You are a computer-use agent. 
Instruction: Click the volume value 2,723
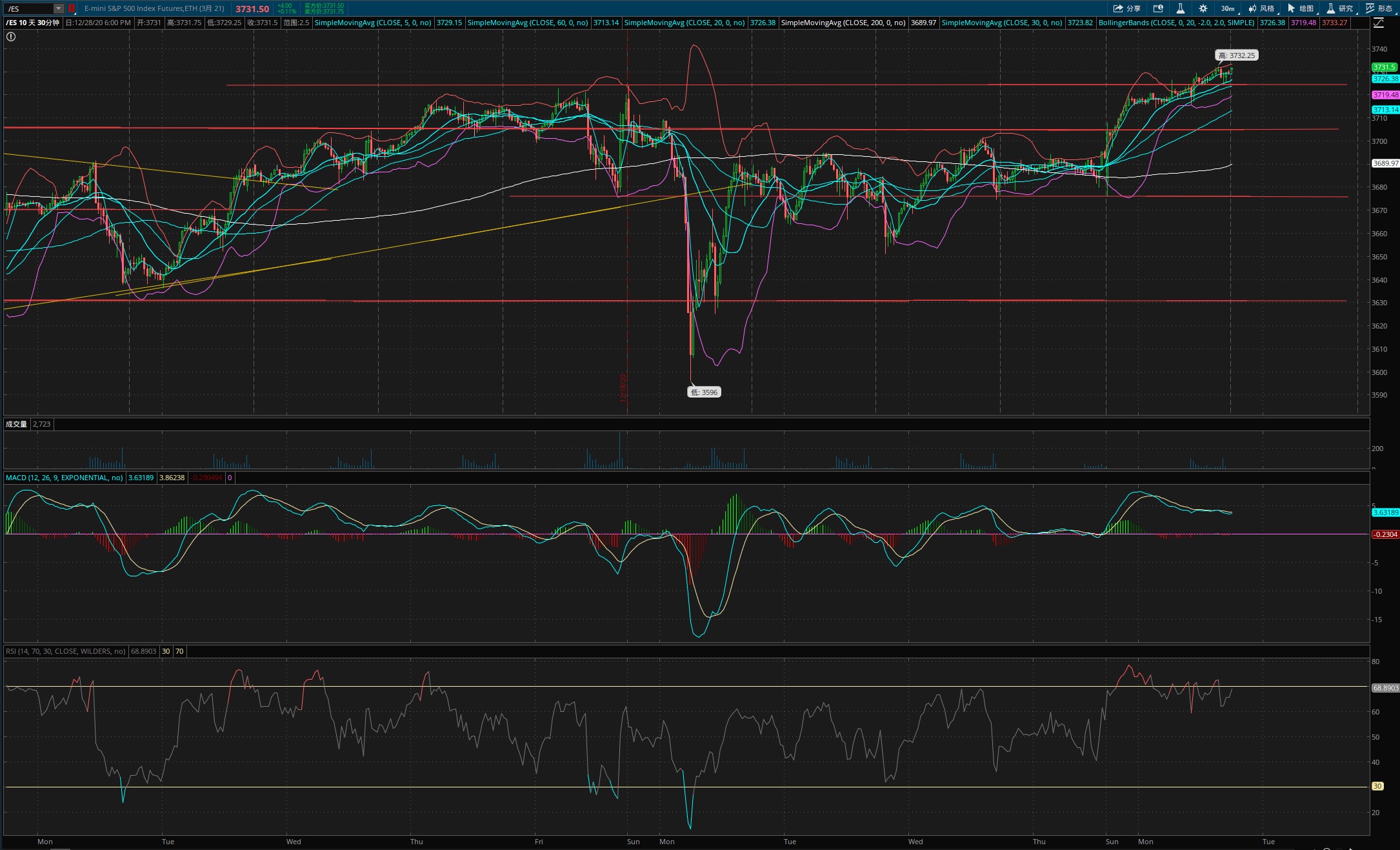pyautogui.click(x=41, y=424)
